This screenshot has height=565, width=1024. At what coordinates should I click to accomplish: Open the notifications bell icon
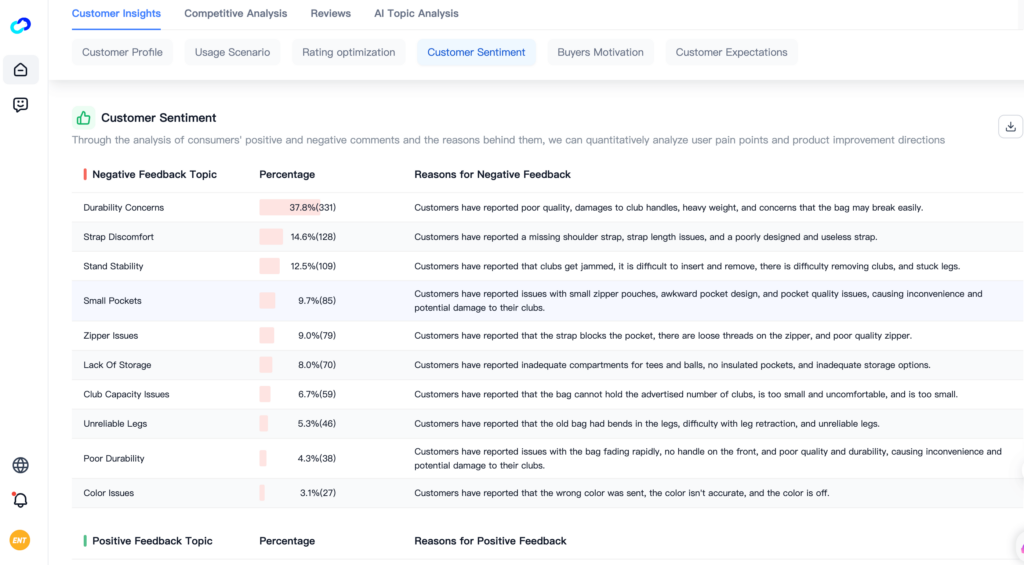click(20, 500)
